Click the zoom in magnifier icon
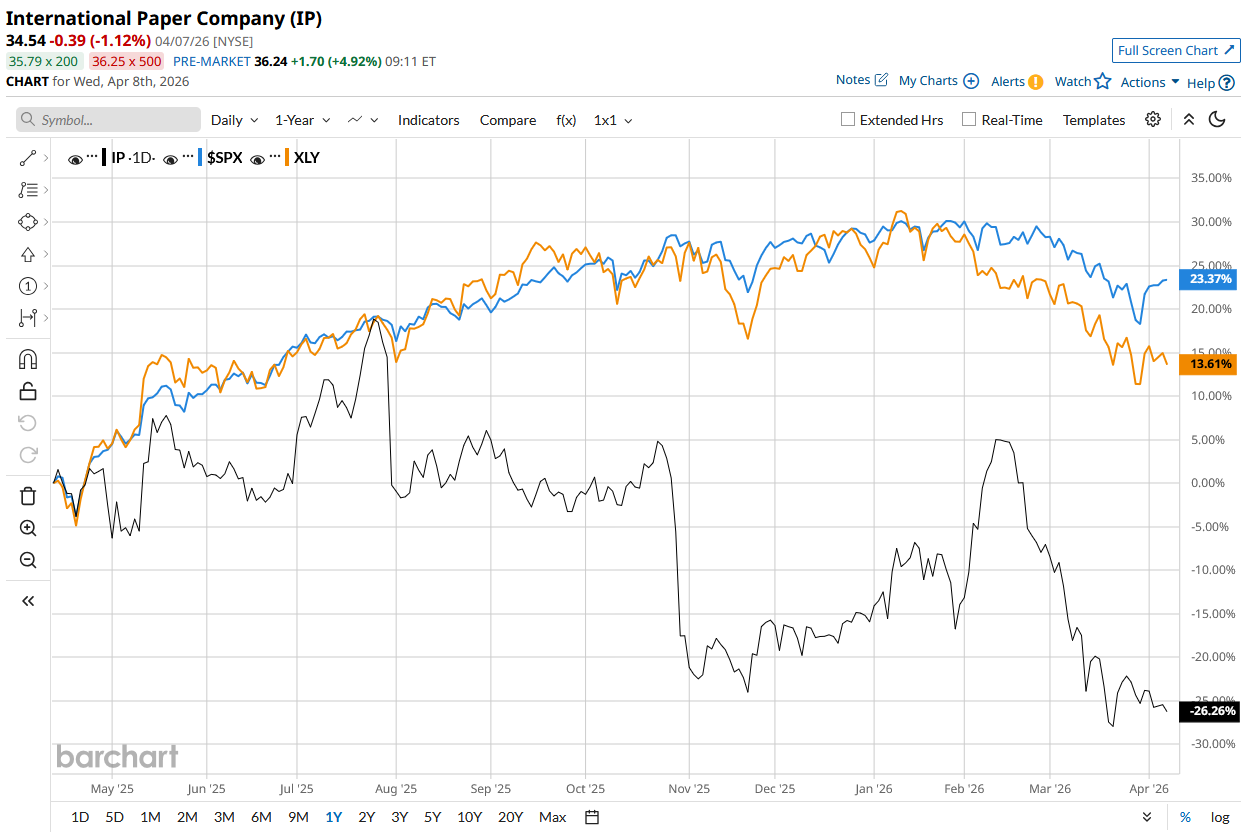 pyautogui.click(x=28, y=528)
